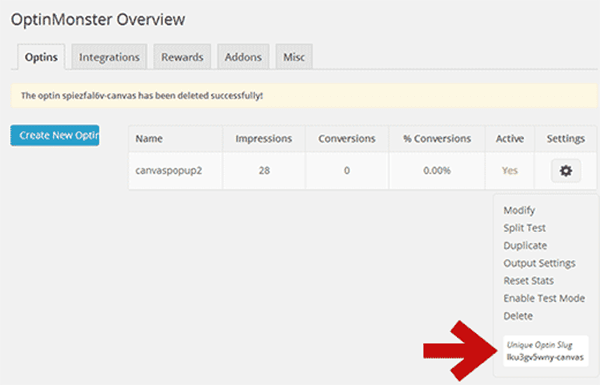
Task: Click the 0.00% conversion rate cell
Action: click(x=437, y=170)
